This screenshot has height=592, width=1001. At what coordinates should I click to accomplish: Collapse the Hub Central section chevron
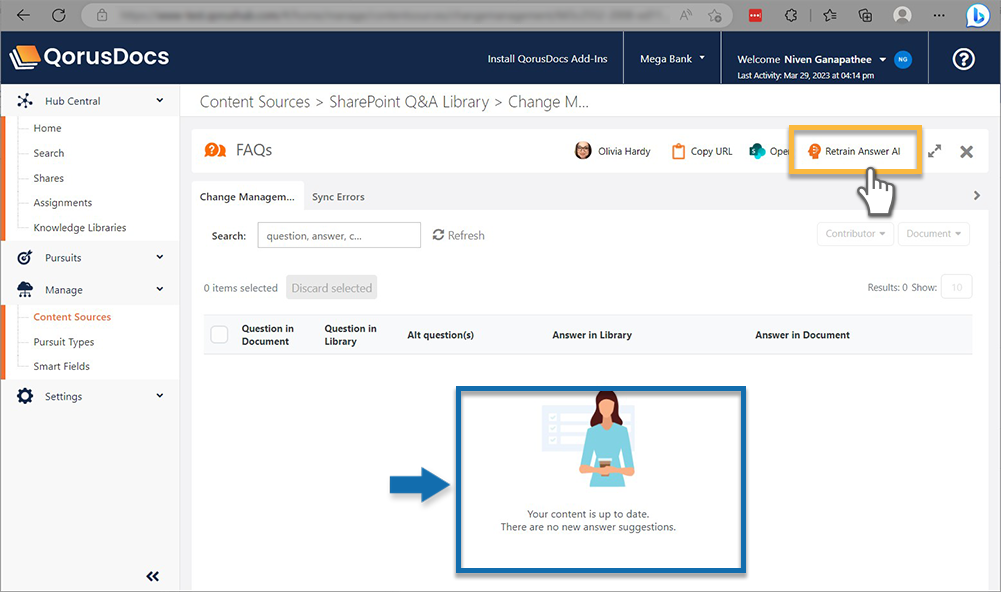(160, 100)
